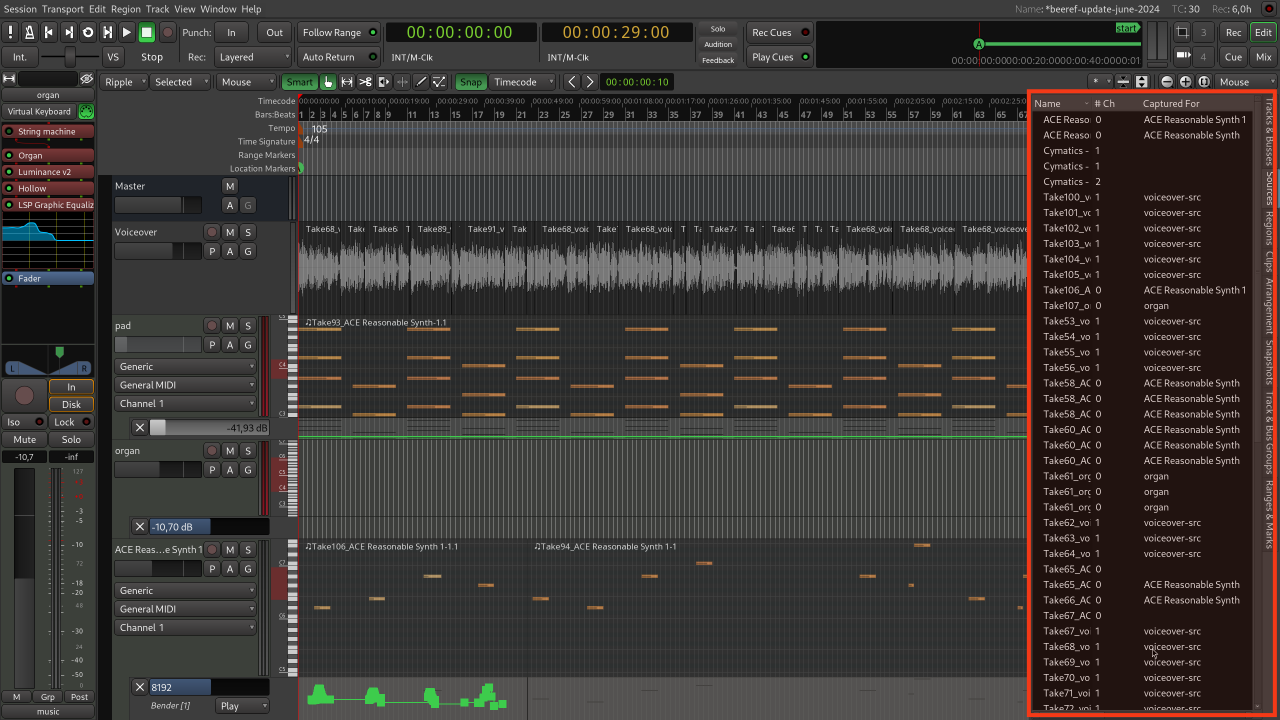Viewport: 1280px width, 720px height.
Task: Open the Ripple edit mode dropdown
Action: pos(123,82)
